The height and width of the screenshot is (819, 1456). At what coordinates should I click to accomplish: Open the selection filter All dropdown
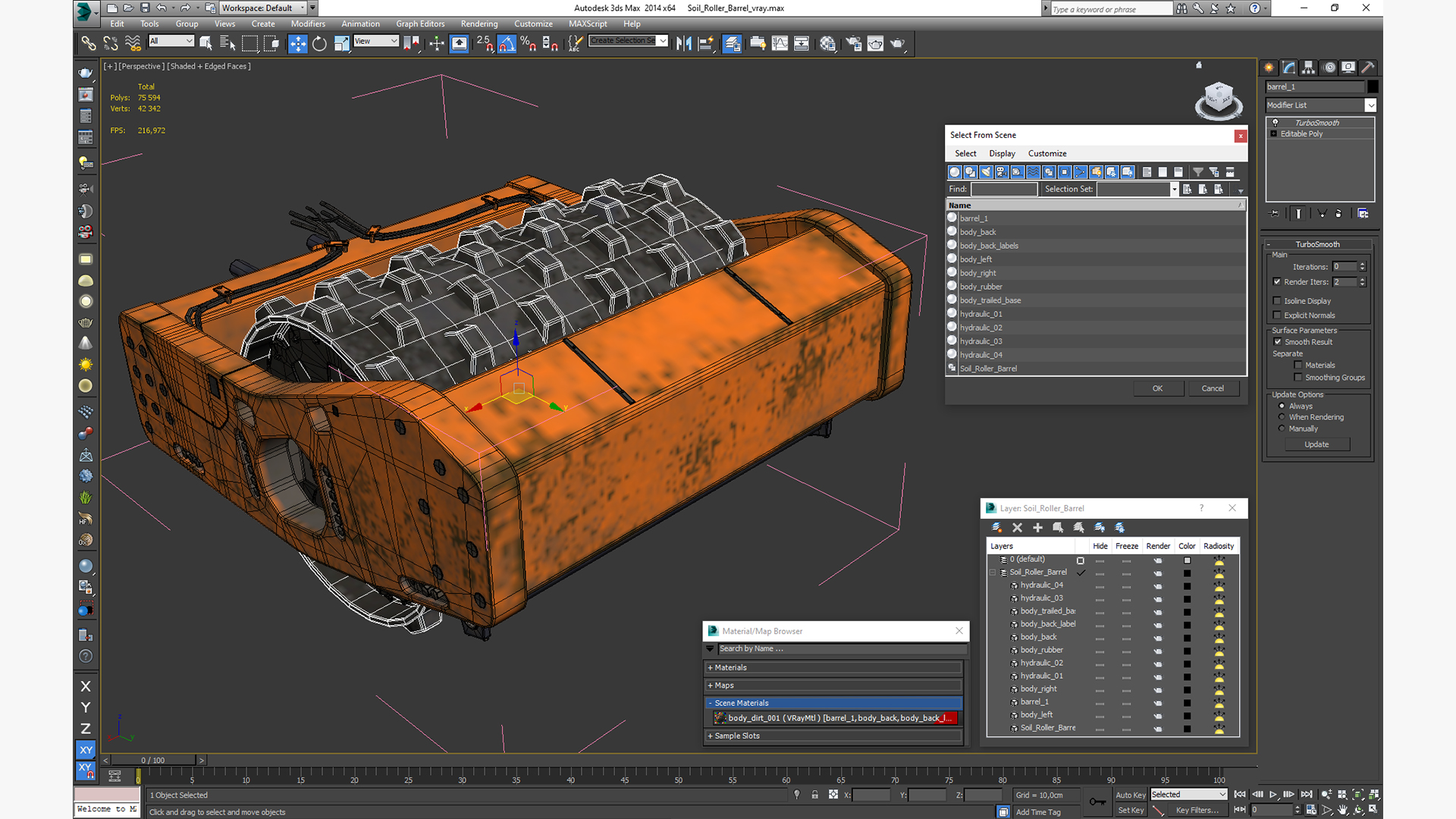point(171,41)
